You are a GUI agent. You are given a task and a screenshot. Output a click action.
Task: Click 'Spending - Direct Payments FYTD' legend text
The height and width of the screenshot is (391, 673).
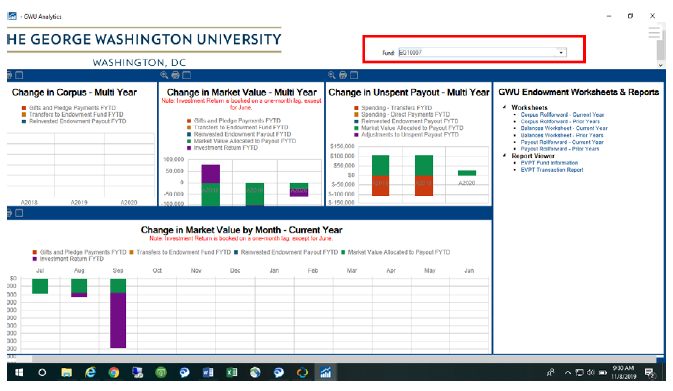(x=406, y=114)
